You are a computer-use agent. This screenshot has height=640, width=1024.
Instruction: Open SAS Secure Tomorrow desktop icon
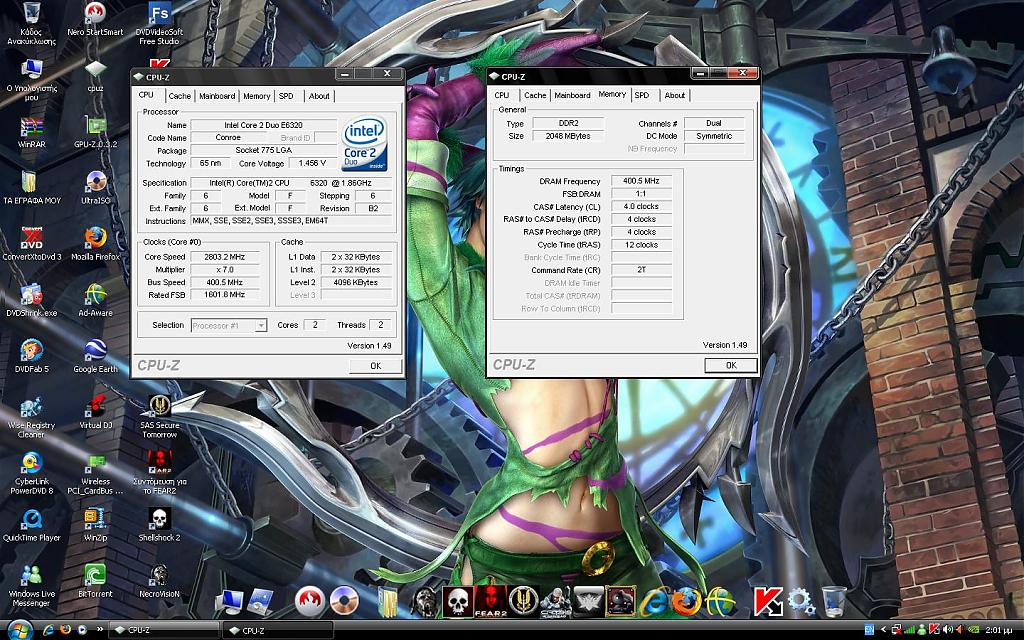pos(159,417)
